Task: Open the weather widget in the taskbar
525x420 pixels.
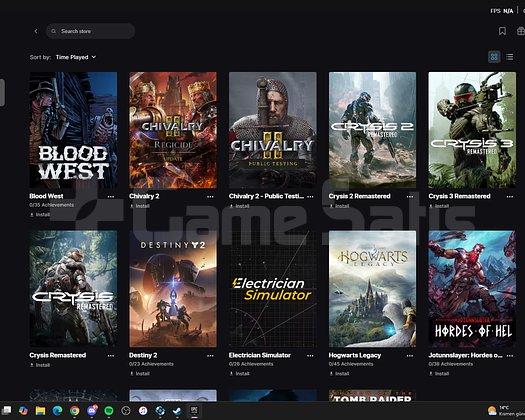Action: tap(506, 411)
